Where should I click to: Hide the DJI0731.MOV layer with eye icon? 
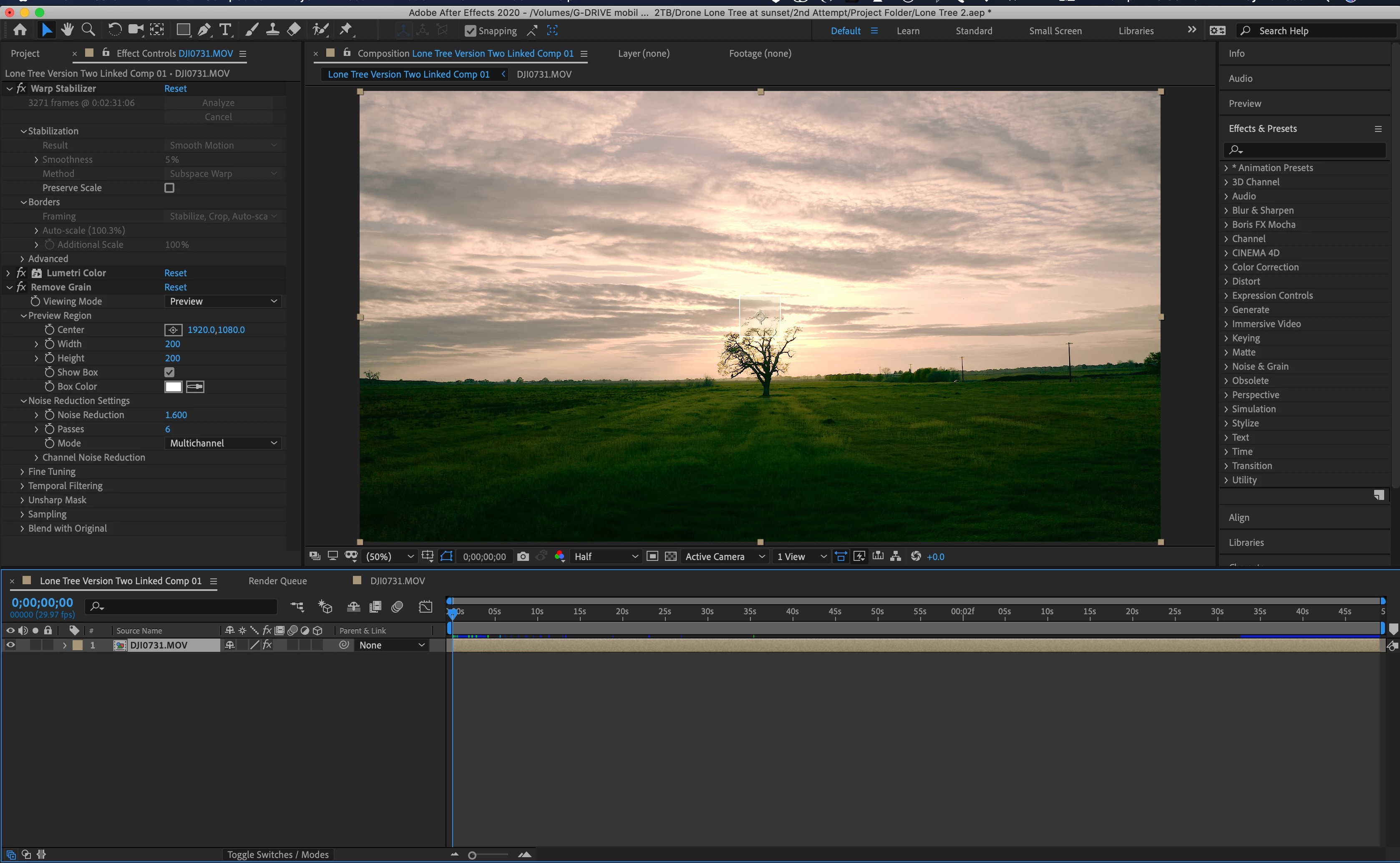coord(10,645)
